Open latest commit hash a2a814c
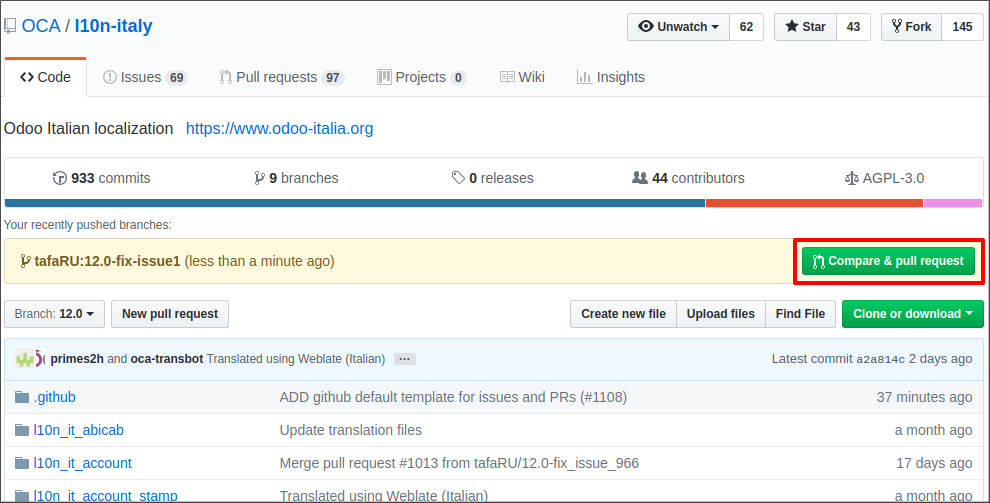 click(880, 359)
